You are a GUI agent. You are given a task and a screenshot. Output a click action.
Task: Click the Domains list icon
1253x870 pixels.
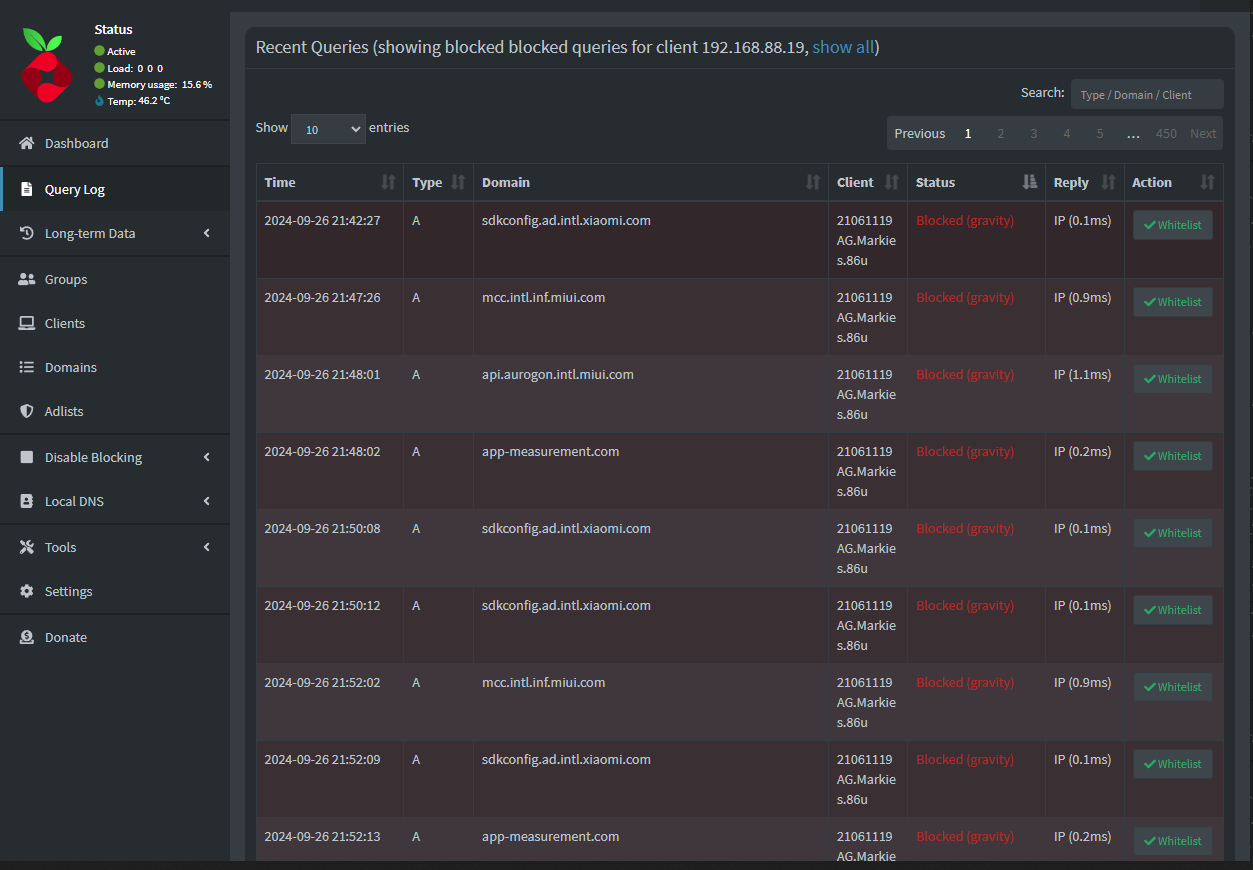pos(27,367)
